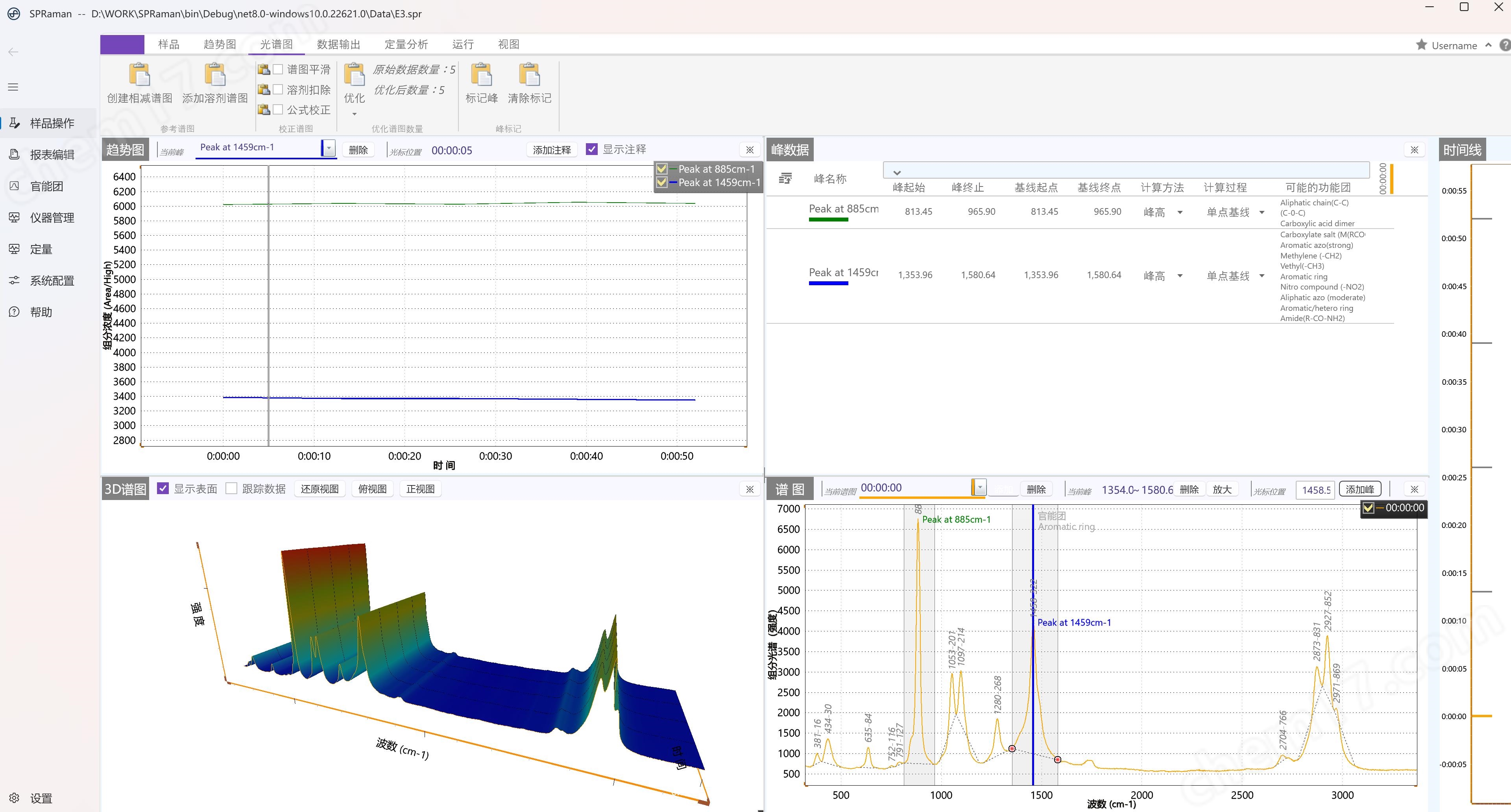Click the 0:00:00 marker on the timeline
The image size is (1511, 812).
pos(1482,716)
